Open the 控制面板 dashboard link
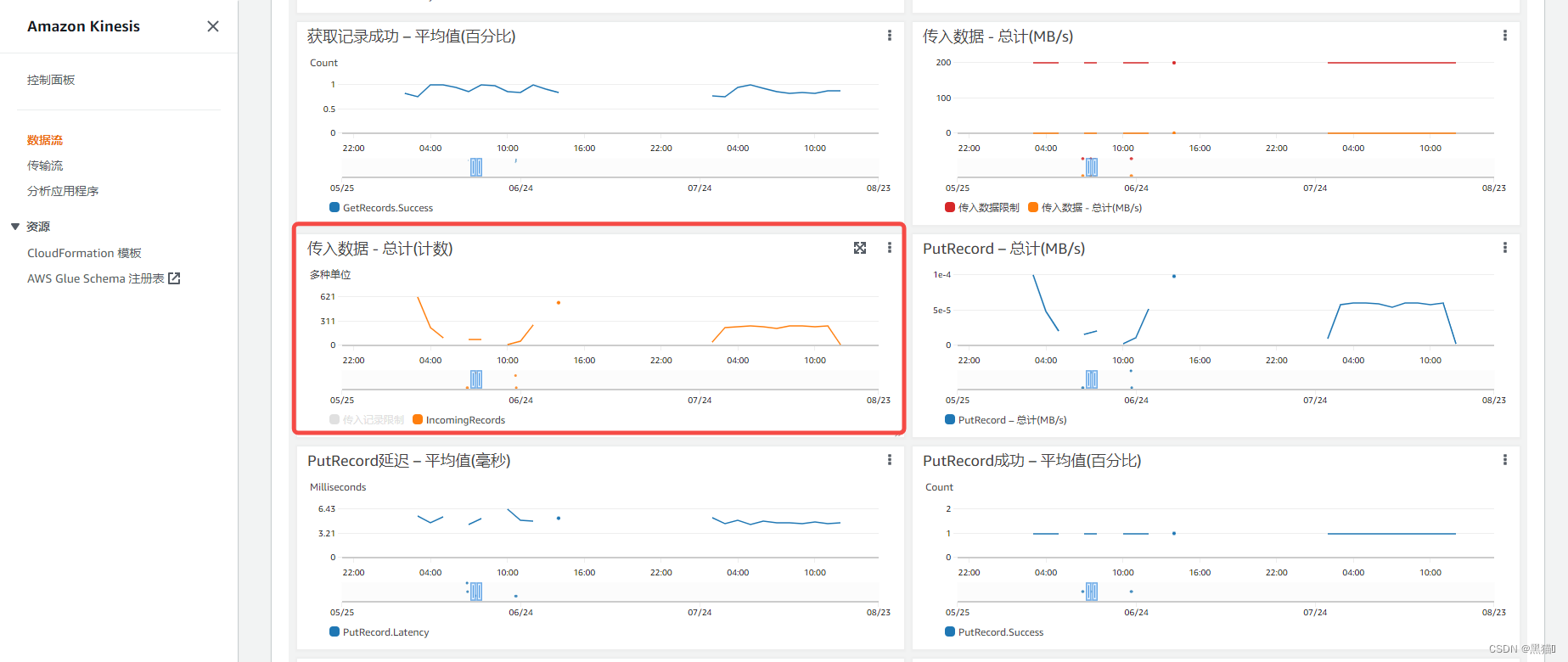The width and height of the screenshot is (1568, 662). coord(51,80)
